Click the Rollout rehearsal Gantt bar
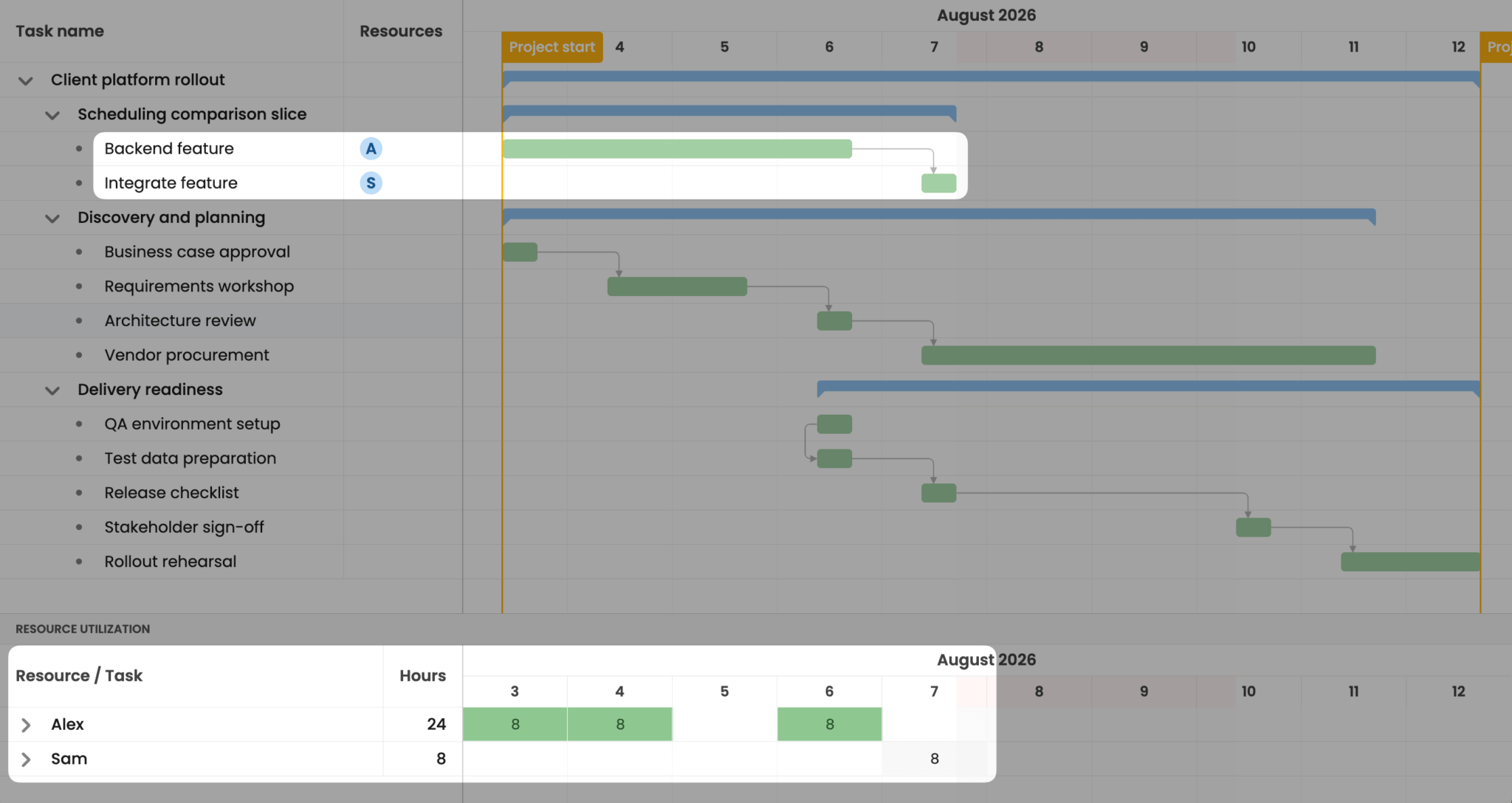This screenshot has width=1512, height=803. pyautogui.click(x=1410, y=562)
